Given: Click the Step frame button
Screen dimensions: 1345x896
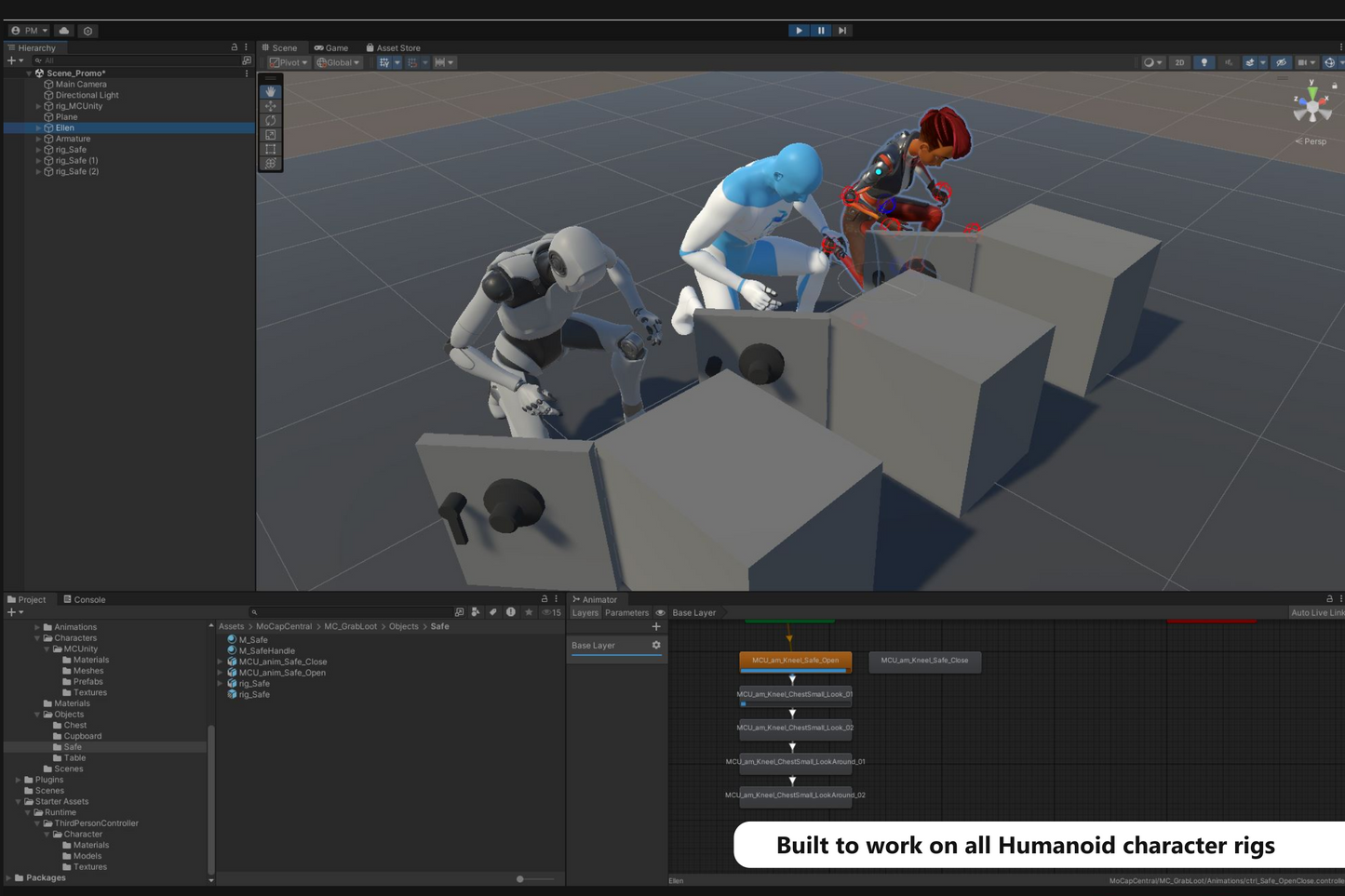Looking at the screenshot, I should (x=842, y=31).
